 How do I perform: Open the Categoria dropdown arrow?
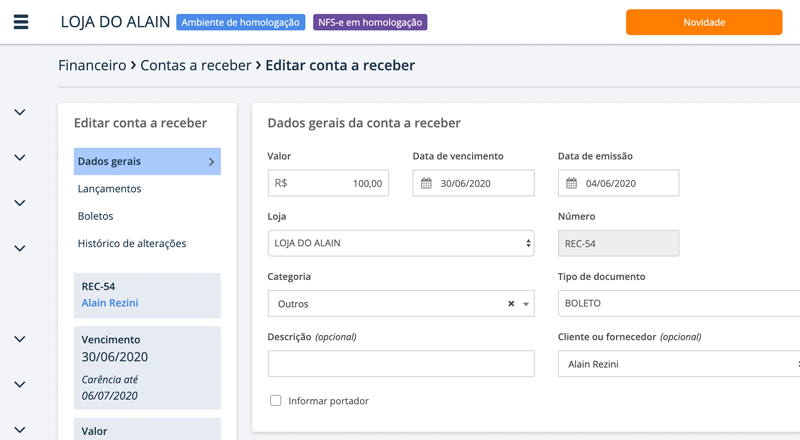526,304
